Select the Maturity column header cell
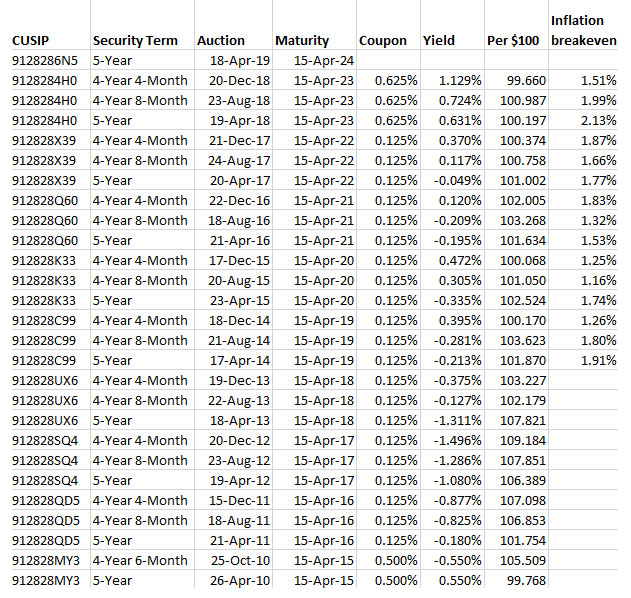Screen dimensions: 631x598 click(301, 41)
